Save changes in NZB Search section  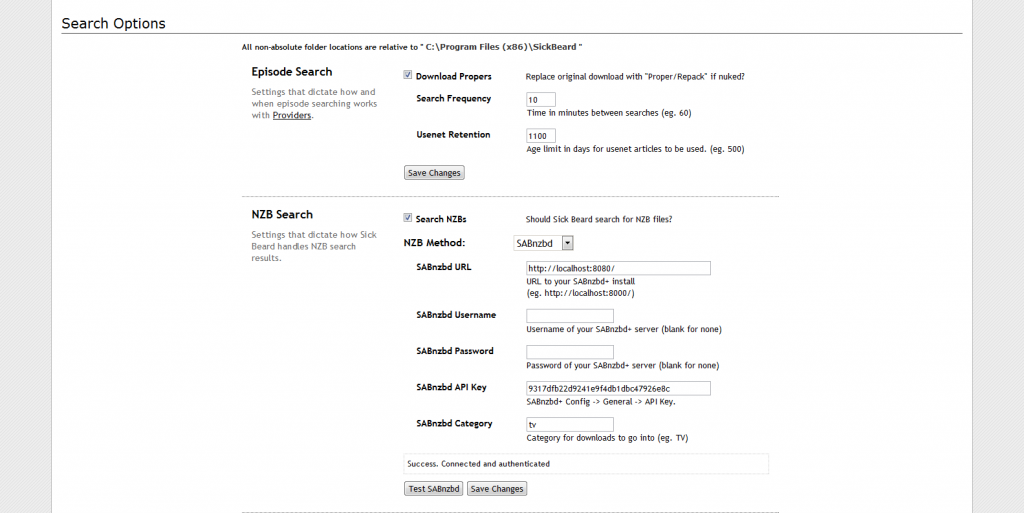pyautogui.click(x=497, y=489)
